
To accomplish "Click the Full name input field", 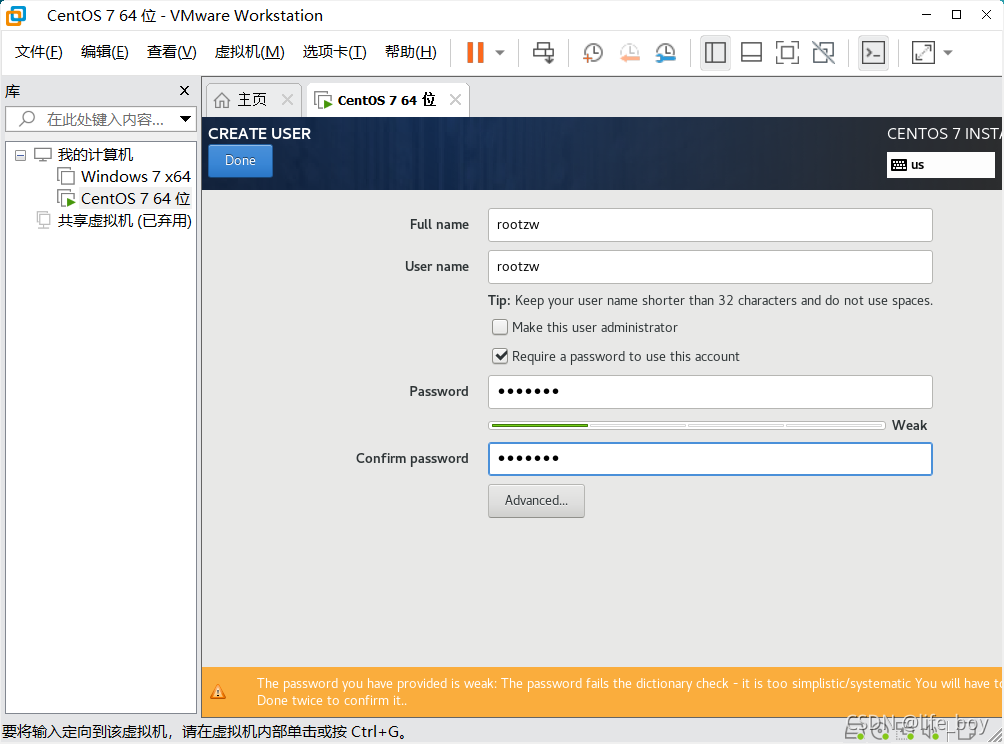I will (x=709, y=225).
